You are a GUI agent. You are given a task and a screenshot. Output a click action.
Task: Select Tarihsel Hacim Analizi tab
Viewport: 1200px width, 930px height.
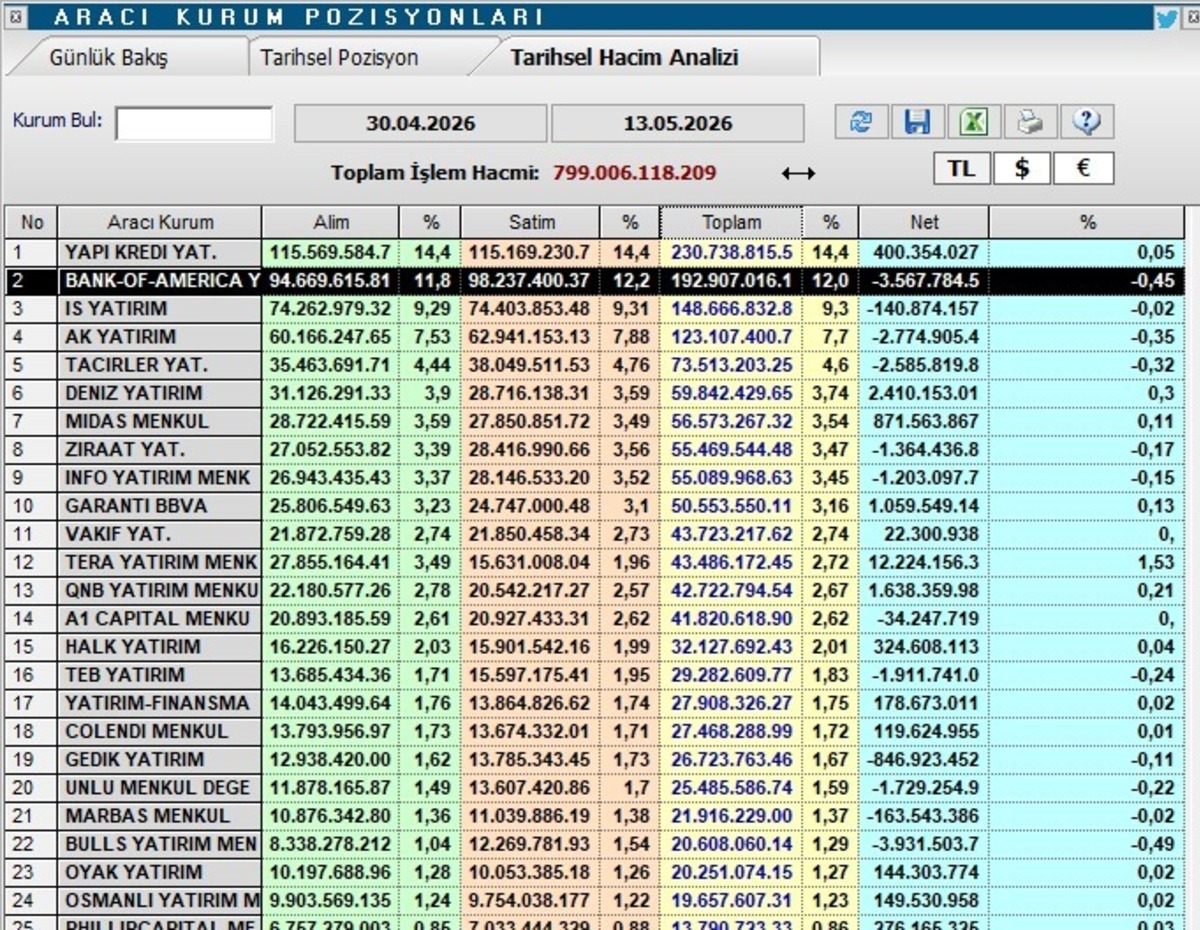click(x=624, y=57)
